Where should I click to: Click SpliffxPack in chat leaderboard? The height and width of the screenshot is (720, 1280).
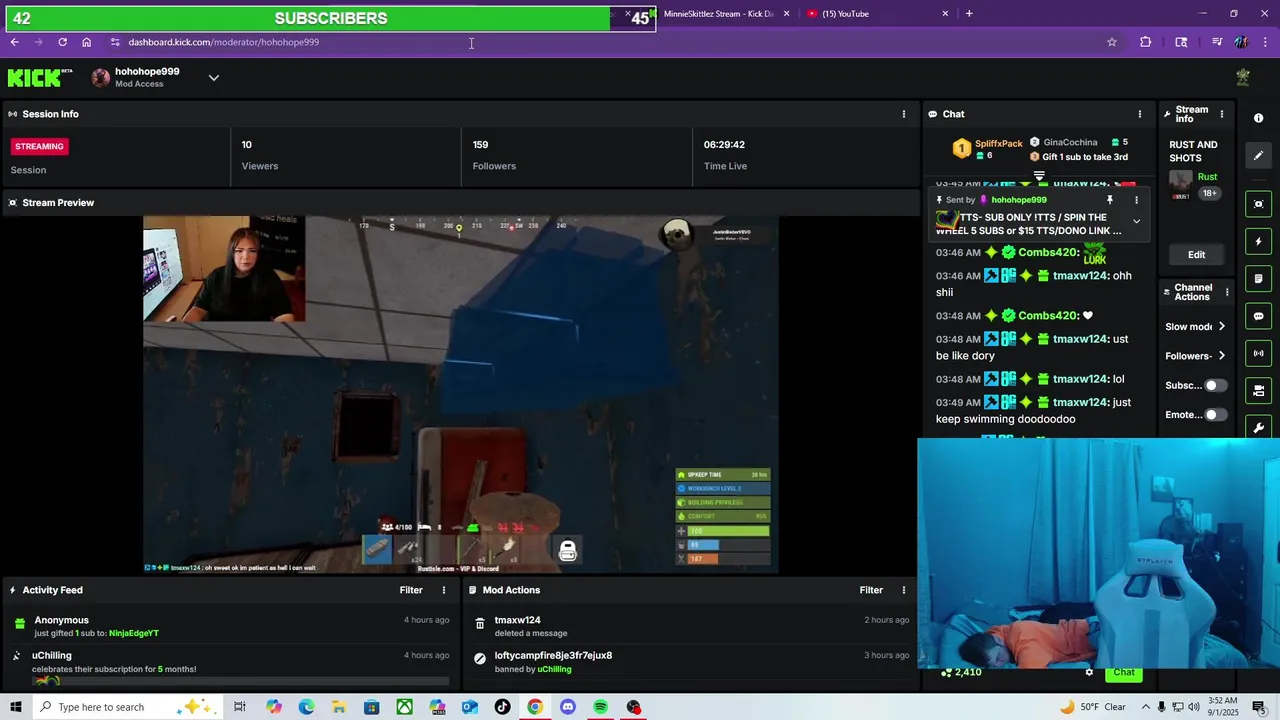pyautogui.click(x=999, y=144)
